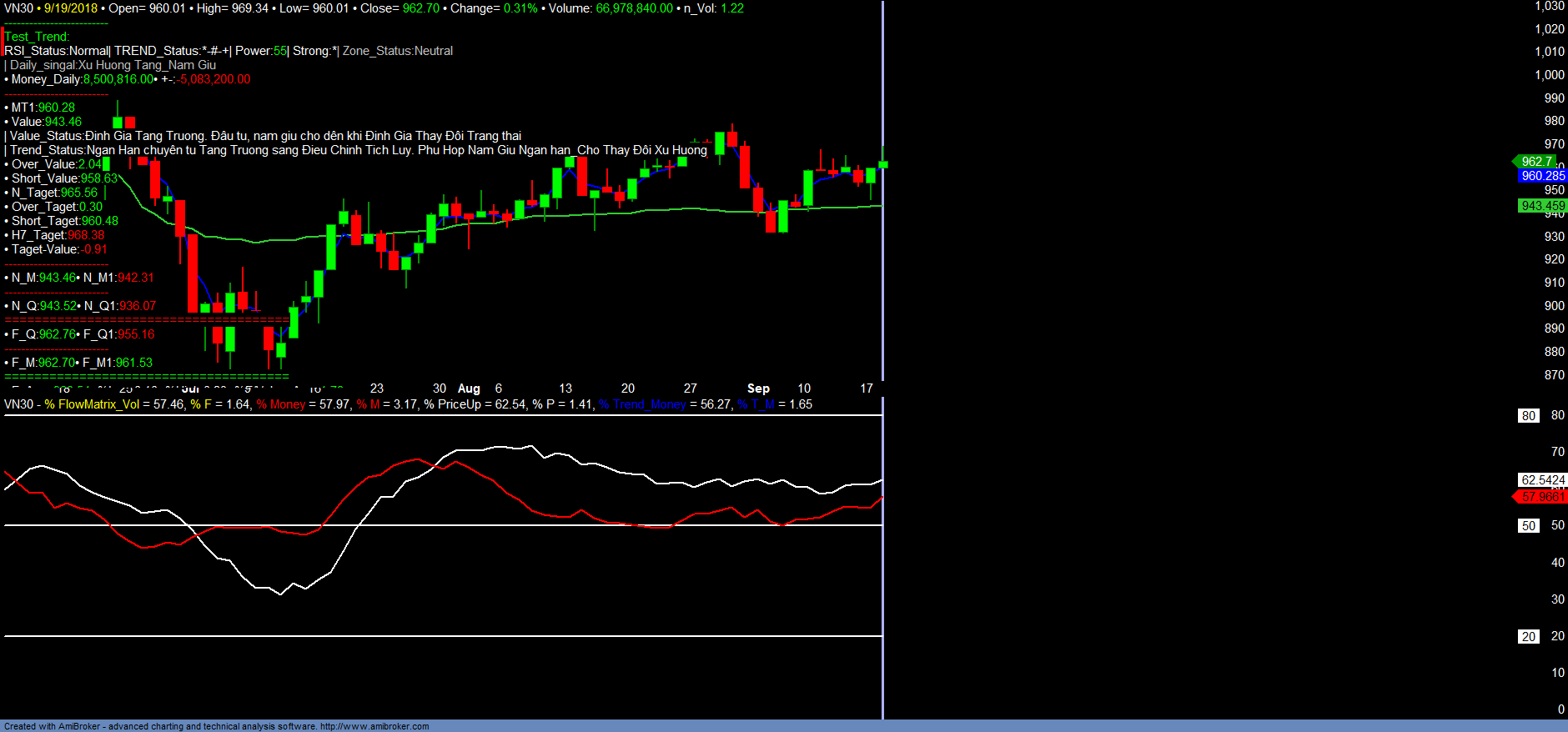Click the Test_Trend indicator title
Viewport: 1568px width, 732px height.
pyautogui.click(x=37, y=37)
